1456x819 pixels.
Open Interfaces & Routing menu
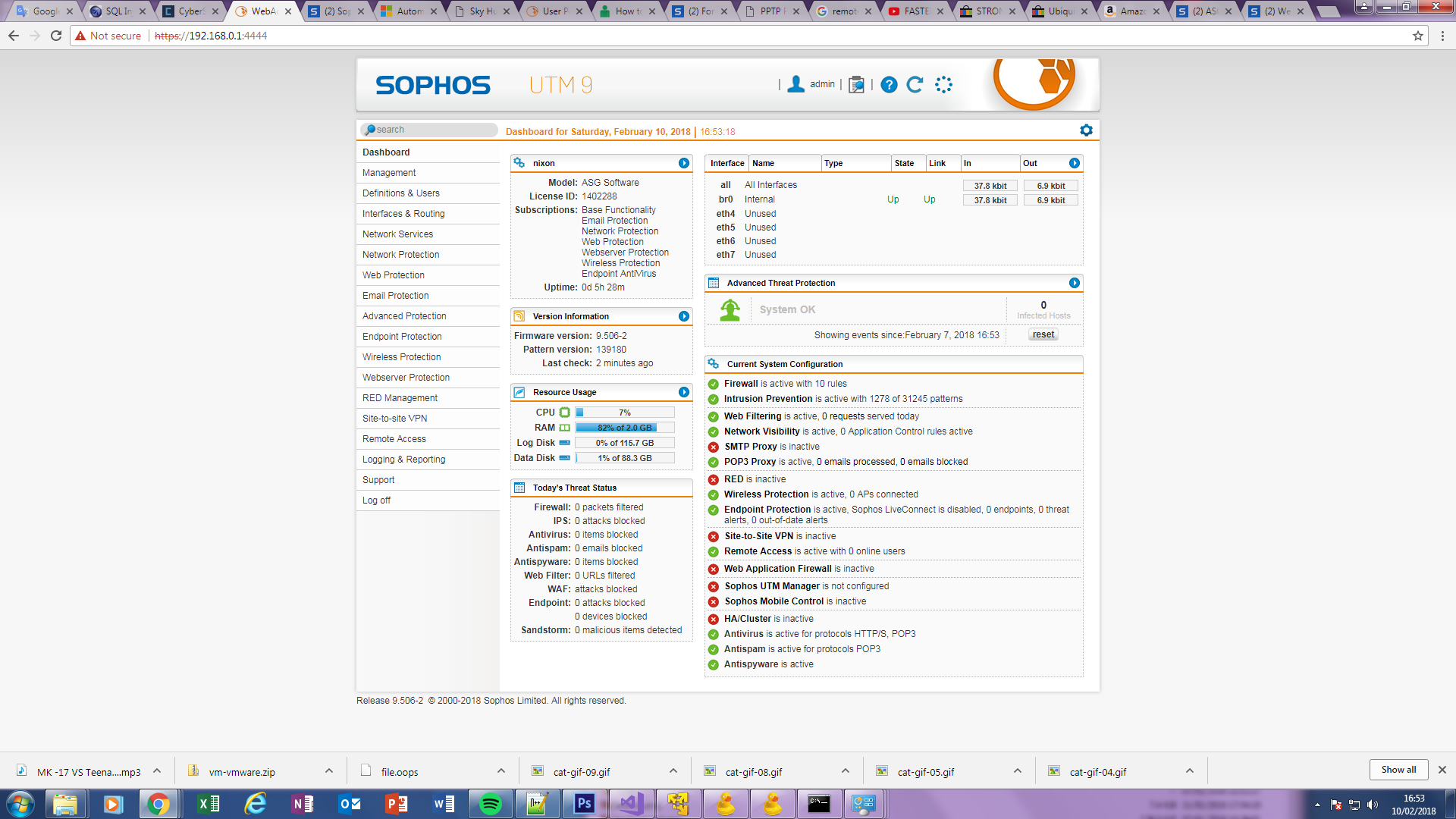point(428,214)
